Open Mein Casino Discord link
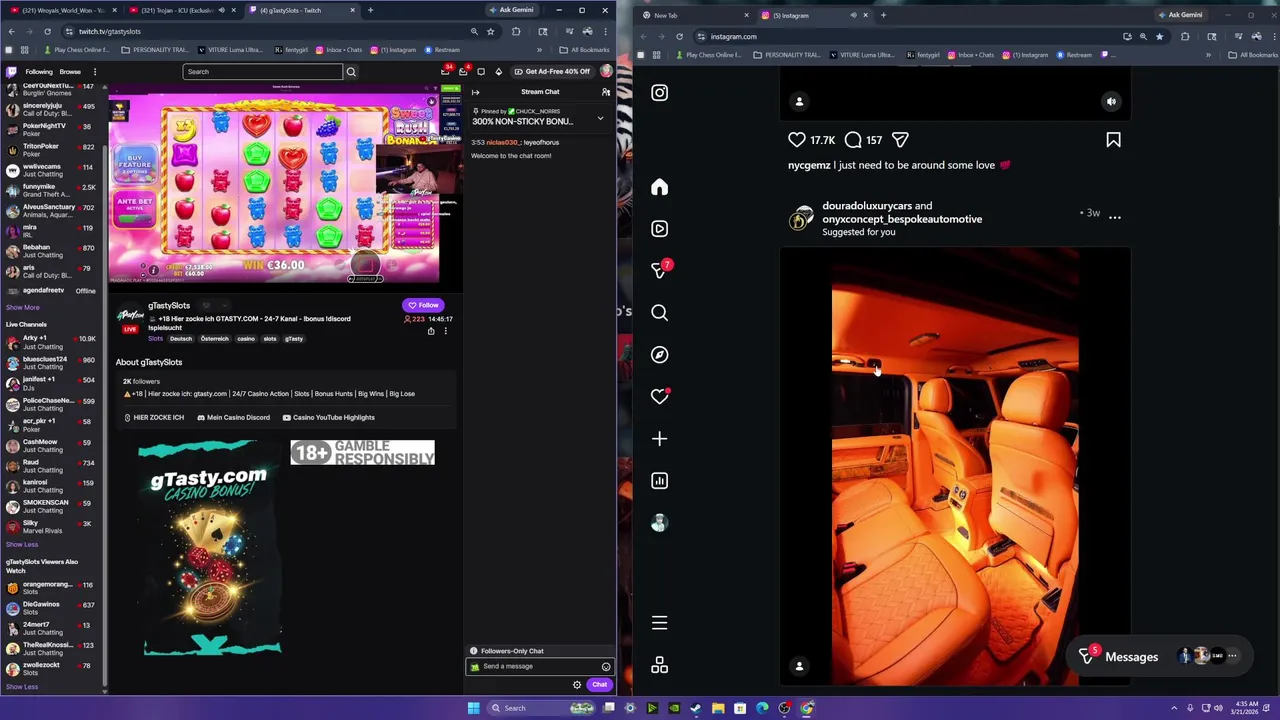The height and width of the screenshot is (720, 1280). tap(234, 418)
